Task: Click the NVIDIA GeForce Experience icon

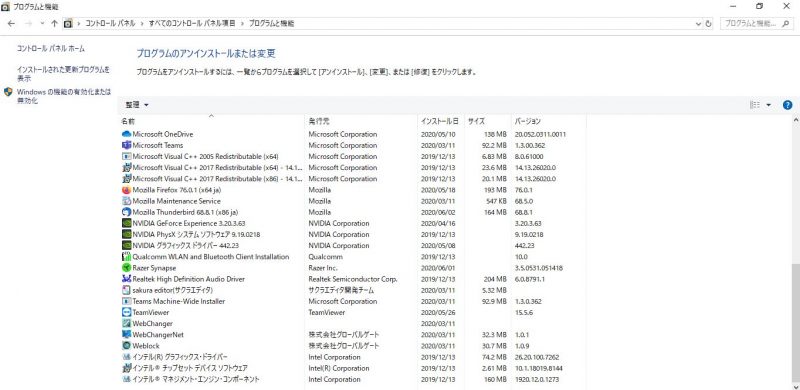Action: [x=127, y=223]
